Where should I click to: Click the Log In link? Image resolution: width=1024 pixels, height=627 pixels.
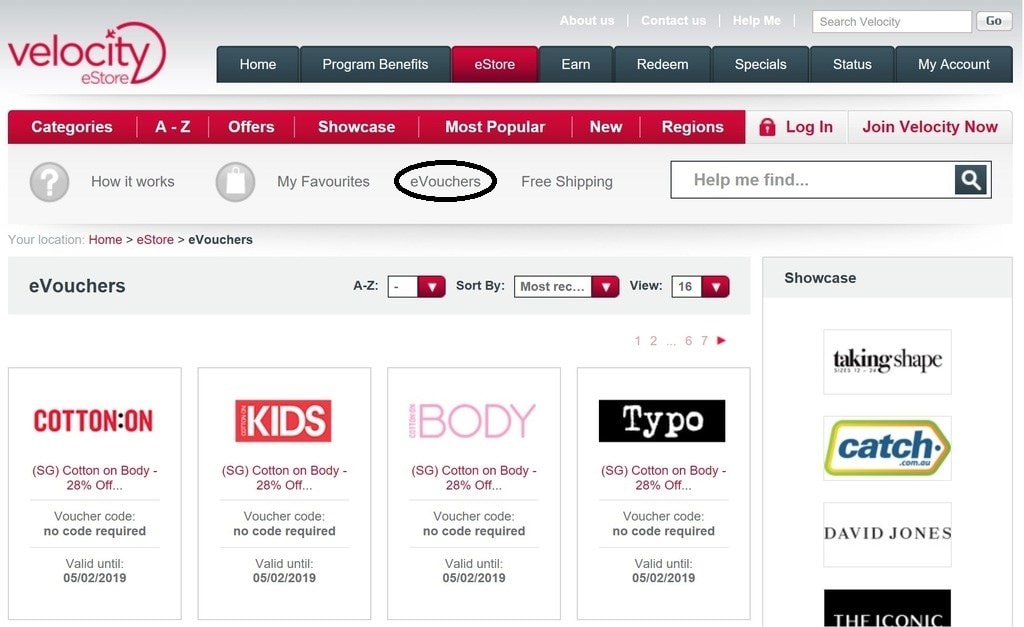point(809,127)
